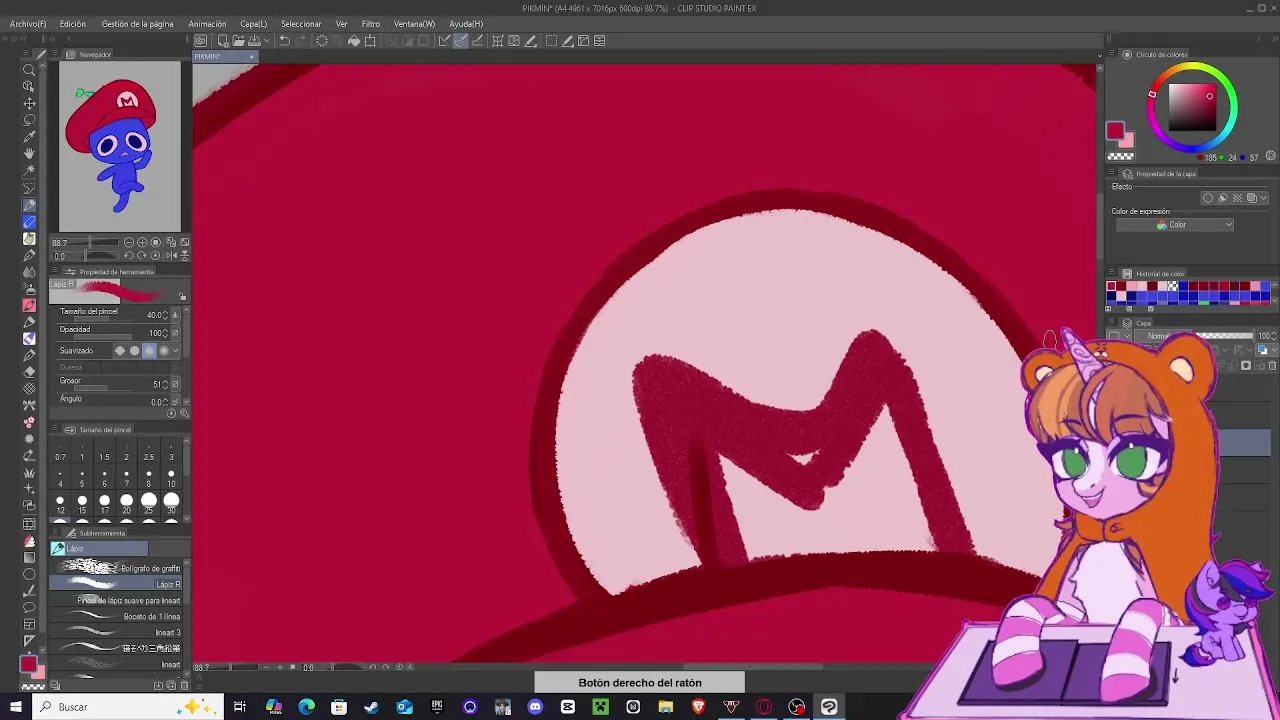Open the Clip Studio launcher icon
Image resolution: width=1280 pixels, height=720 pixels.
point(201,41)
